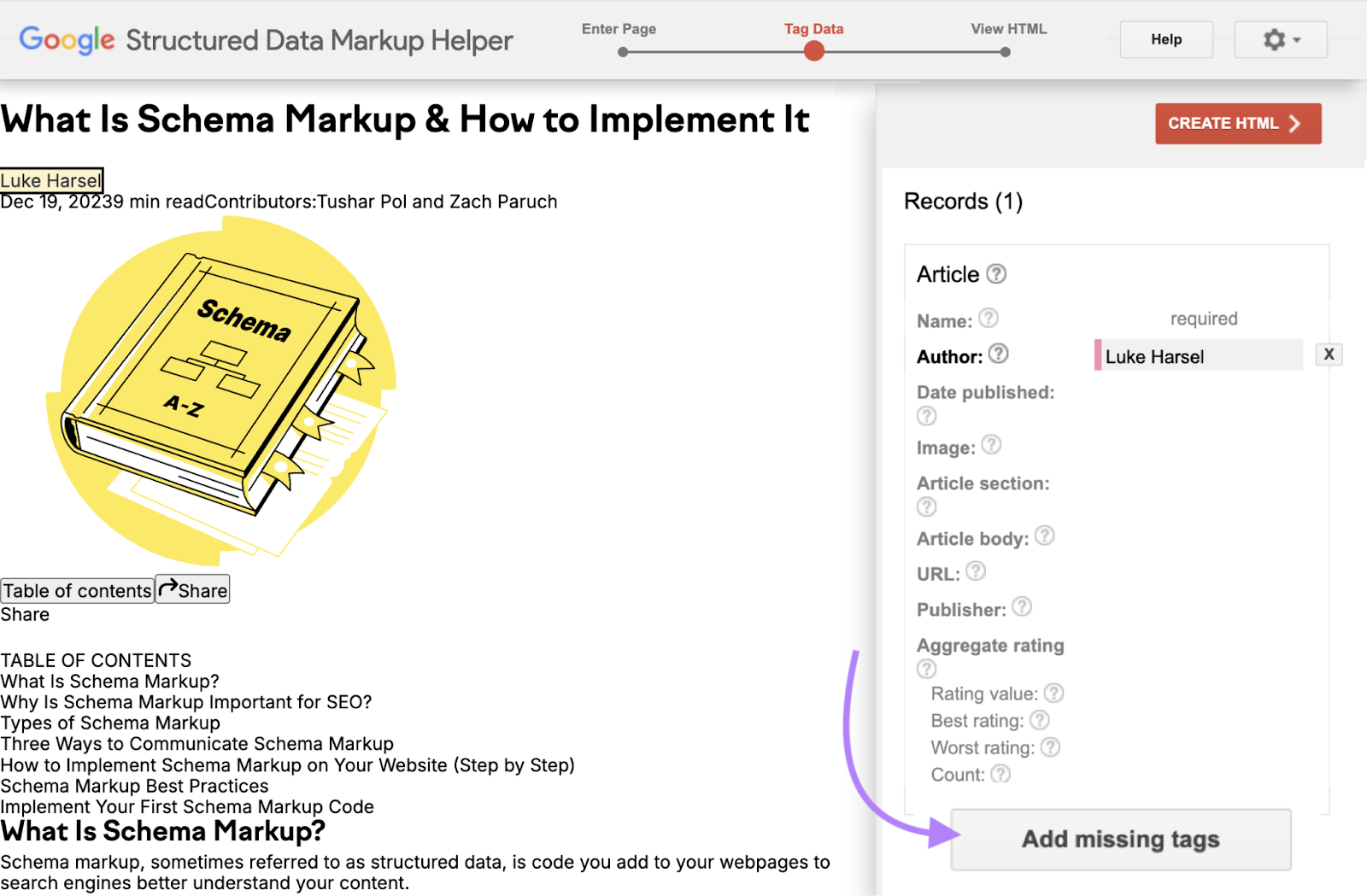Screen dimensions: 1367x896
Task: Click 'What Is Schema Markup?' contents entry
Action: [x=109, y=682]
